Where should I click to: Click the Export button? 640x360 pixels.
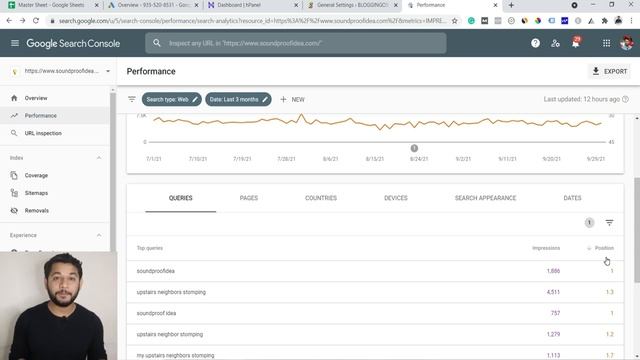(x=609, y=71)
